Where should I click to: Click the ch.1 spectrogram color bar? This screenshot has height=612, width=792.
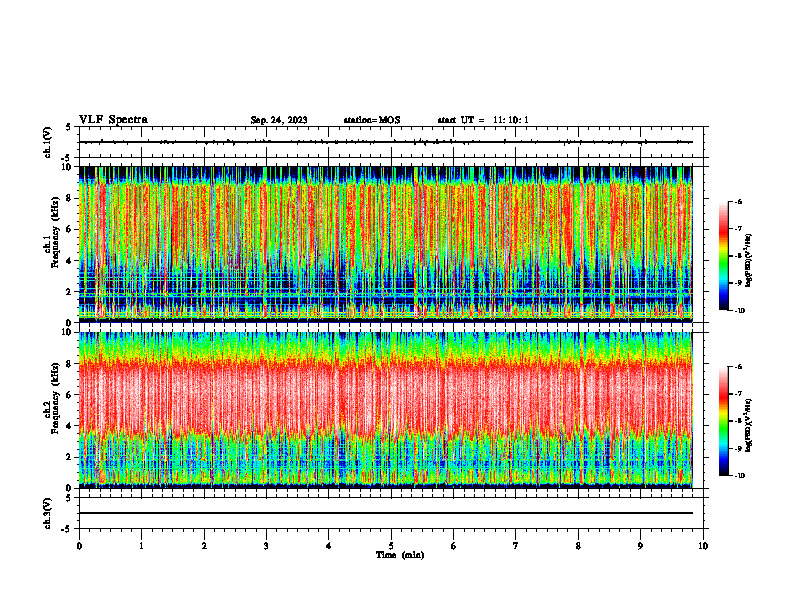tap(723, 256)
